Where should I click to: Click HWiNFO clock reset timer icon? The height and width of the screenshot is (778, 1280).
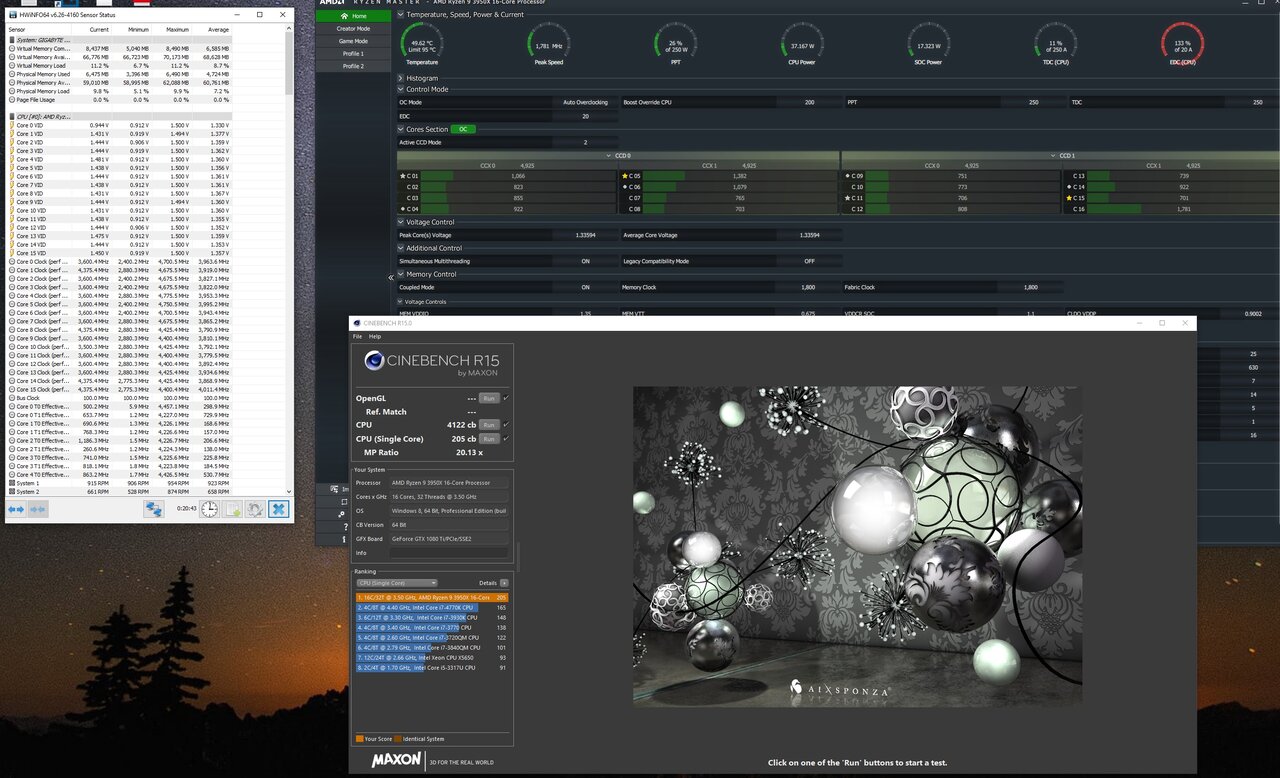click(x=209, y=509)
